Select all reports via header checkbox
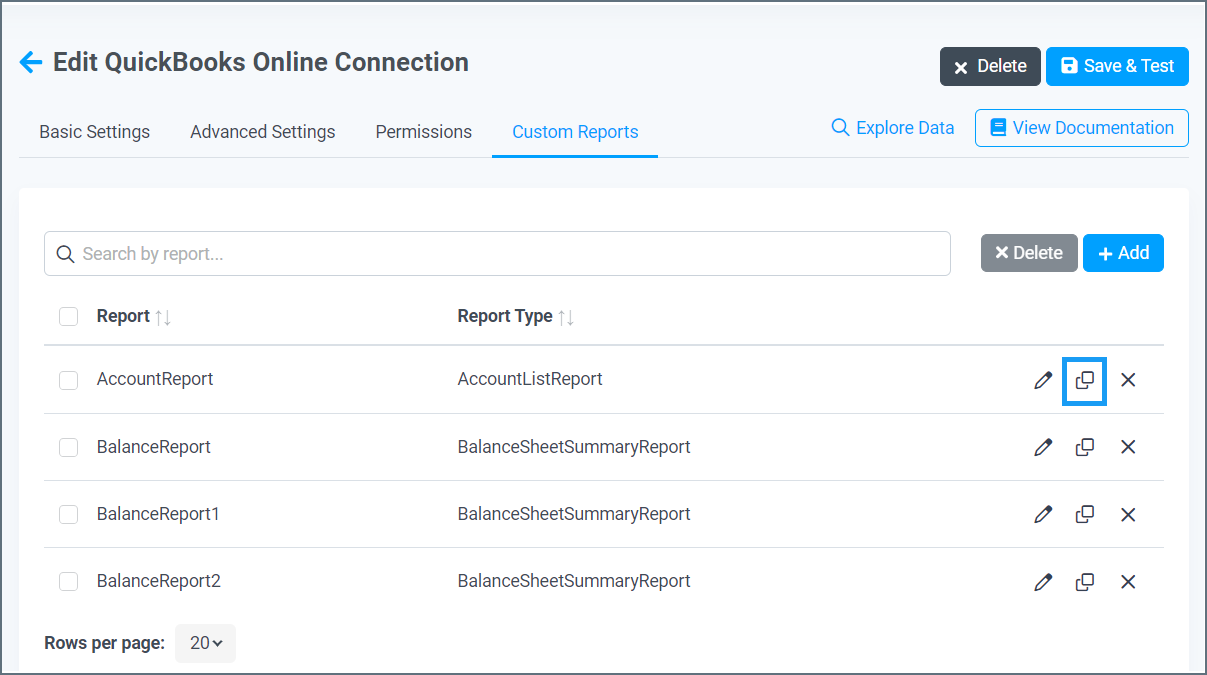This screenshot has height=675, width=1207. click(68, 316)
